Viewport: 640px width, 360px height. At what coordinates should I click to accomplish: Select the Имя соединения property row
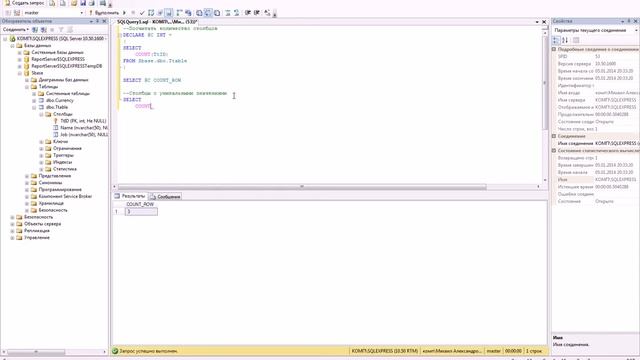pos(596,144)
